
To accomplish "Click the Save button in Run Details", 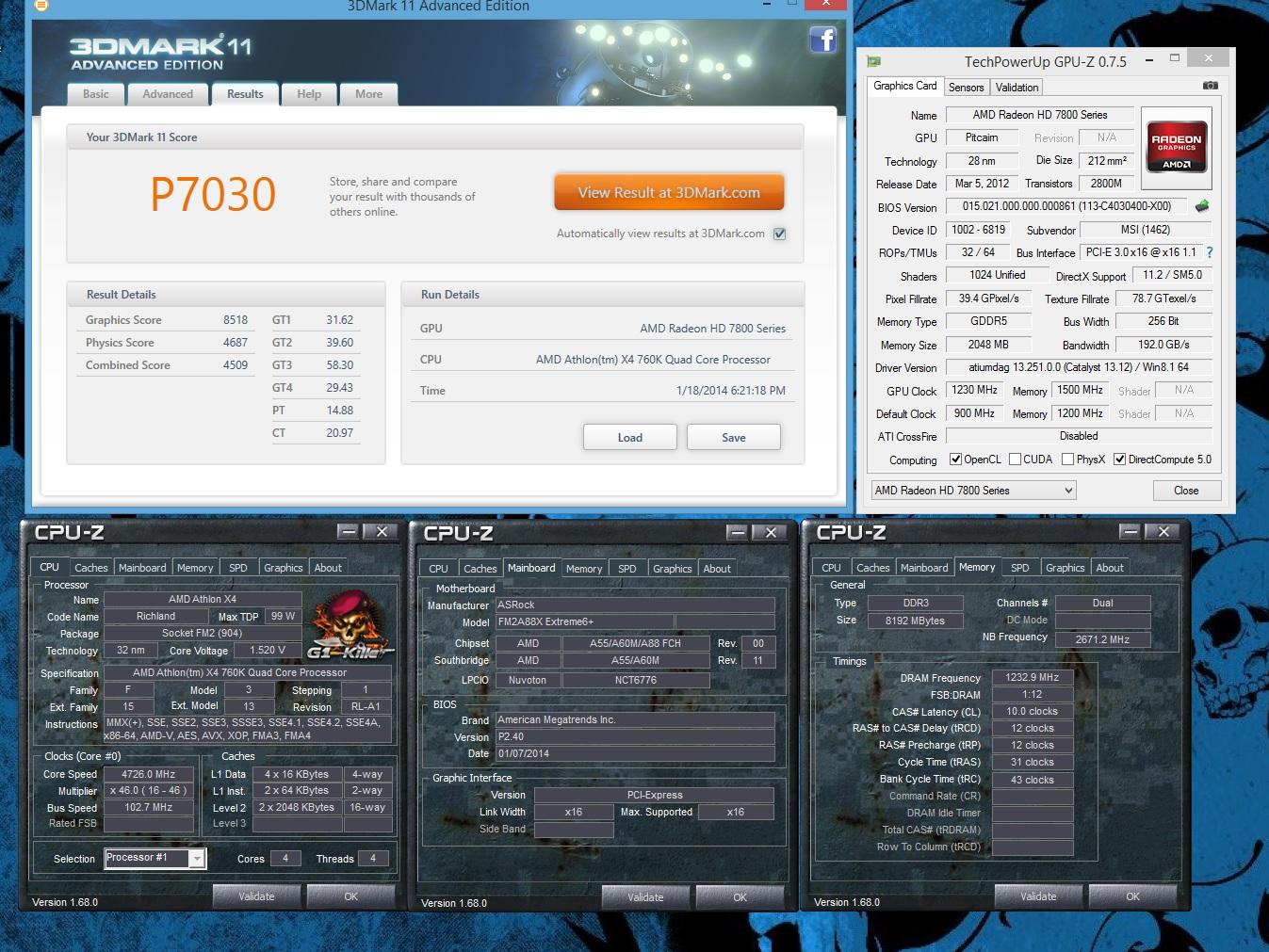I will coord(734,438).
